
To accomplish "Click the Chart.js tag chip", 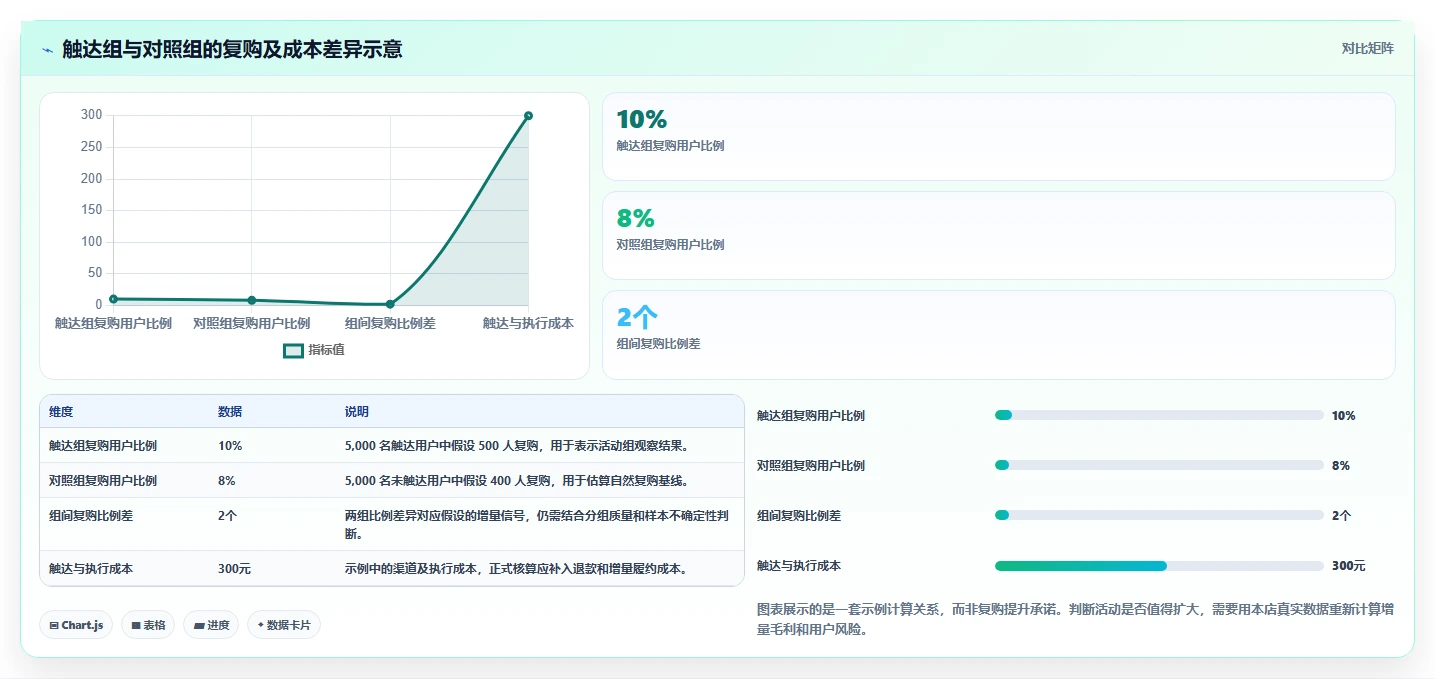I will [x=77, y=625].
